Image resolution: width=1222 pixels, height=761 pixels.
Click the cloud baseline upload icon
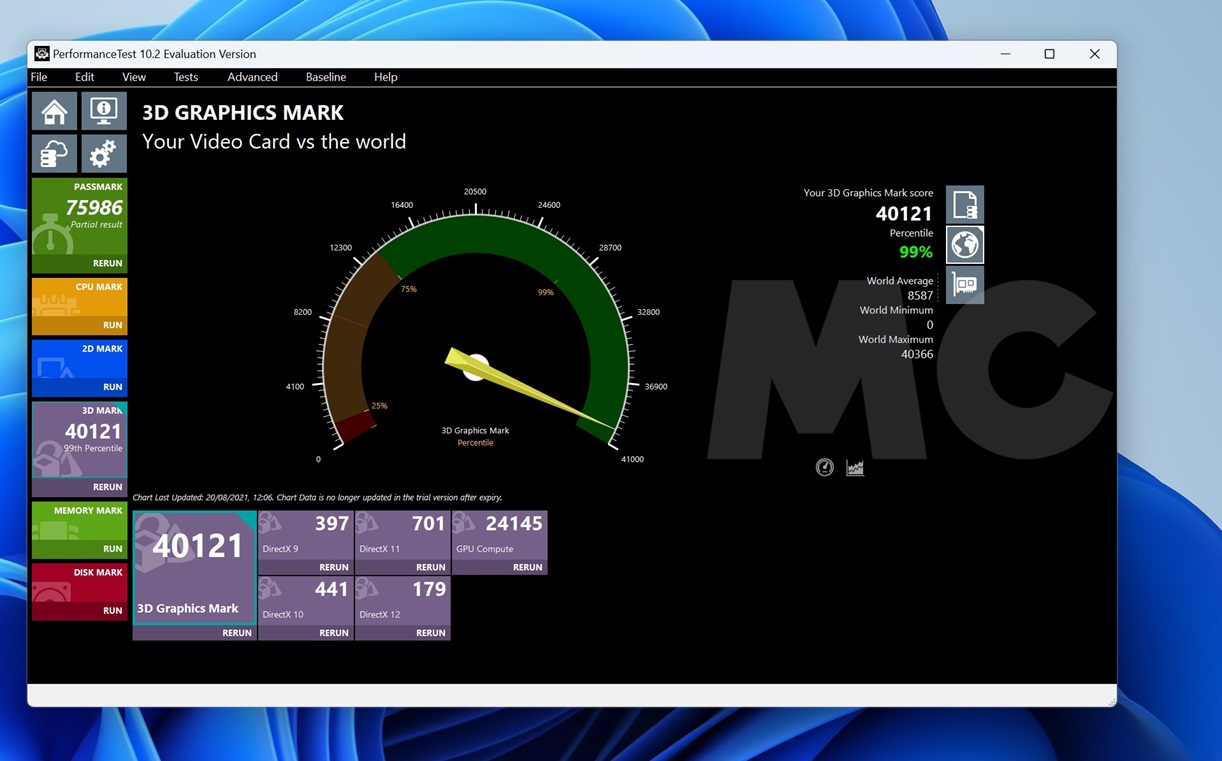54,154
